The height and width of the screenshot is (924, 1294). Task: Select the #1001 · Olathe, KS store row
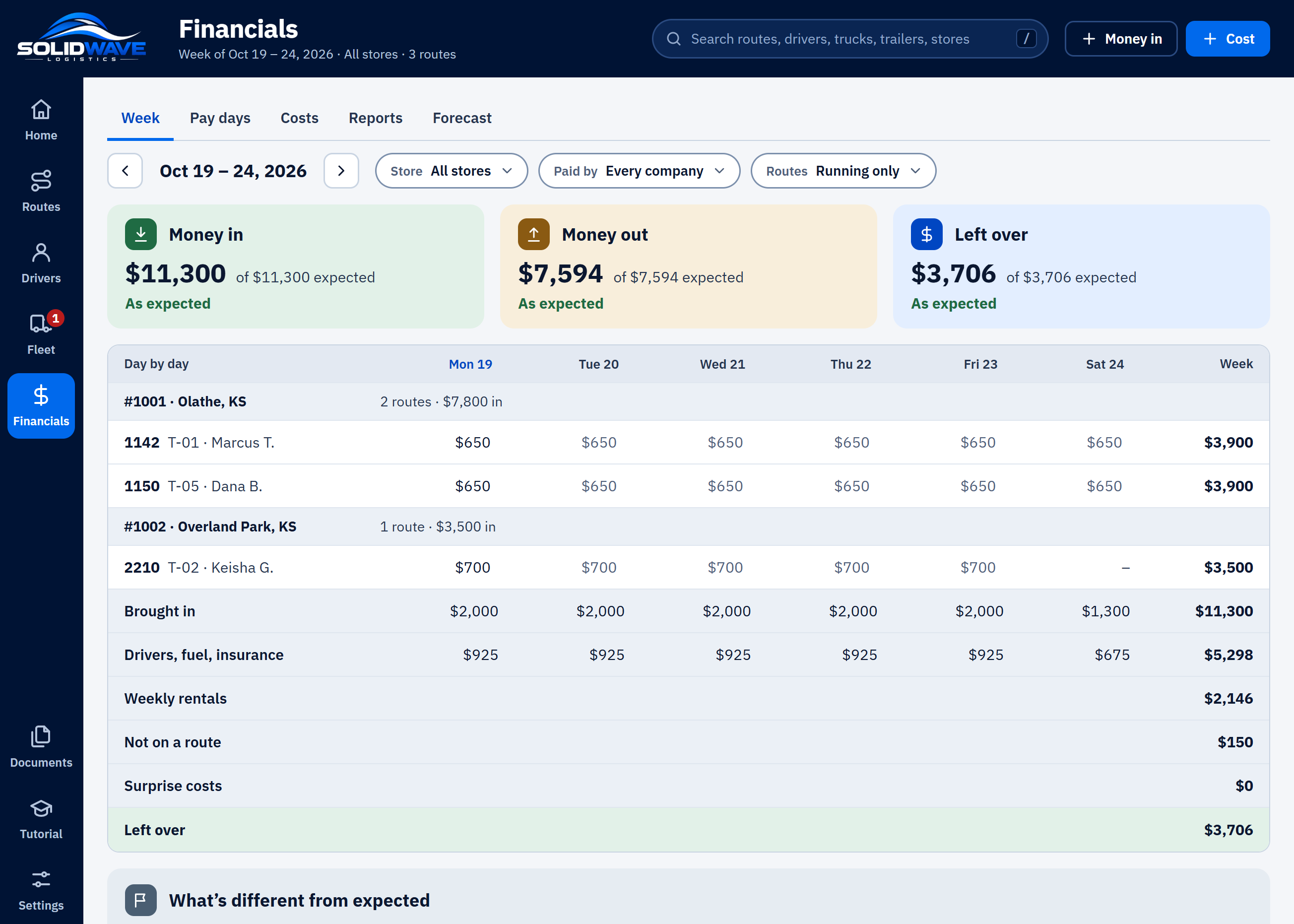[688, 401]
